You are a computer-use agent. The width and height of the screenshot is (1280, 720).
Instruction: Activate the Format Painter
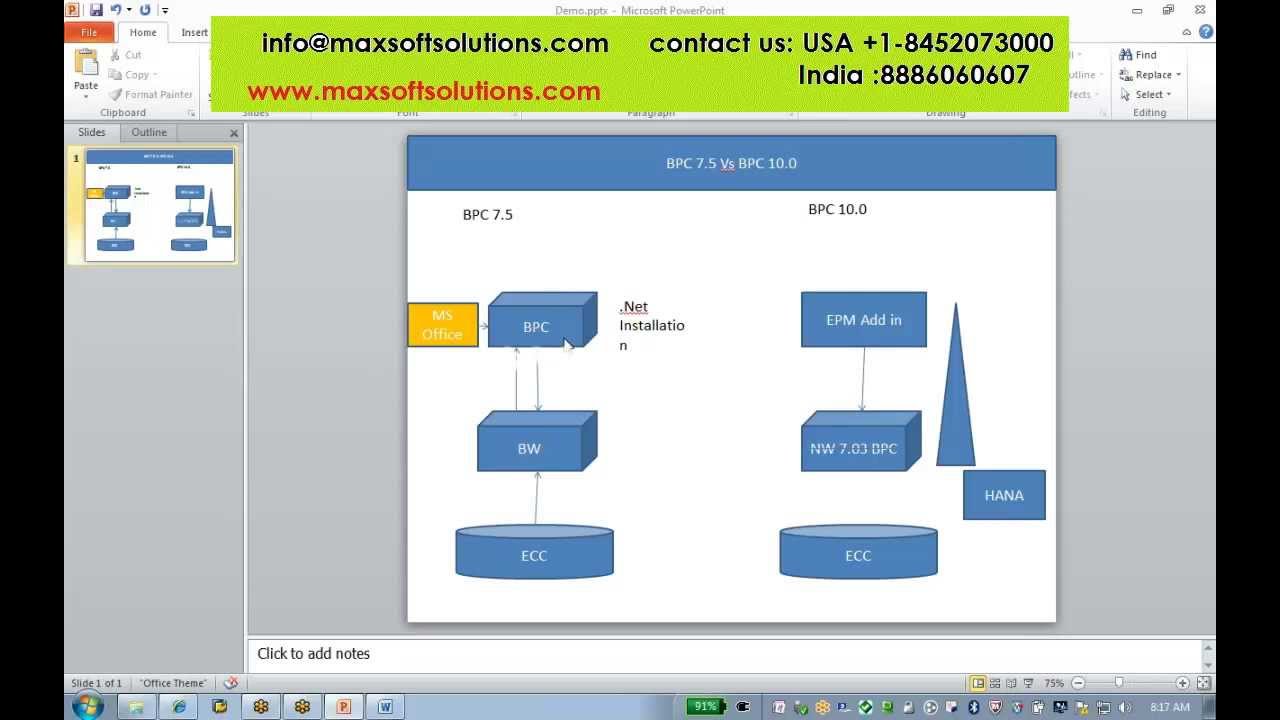click(151, 95)
